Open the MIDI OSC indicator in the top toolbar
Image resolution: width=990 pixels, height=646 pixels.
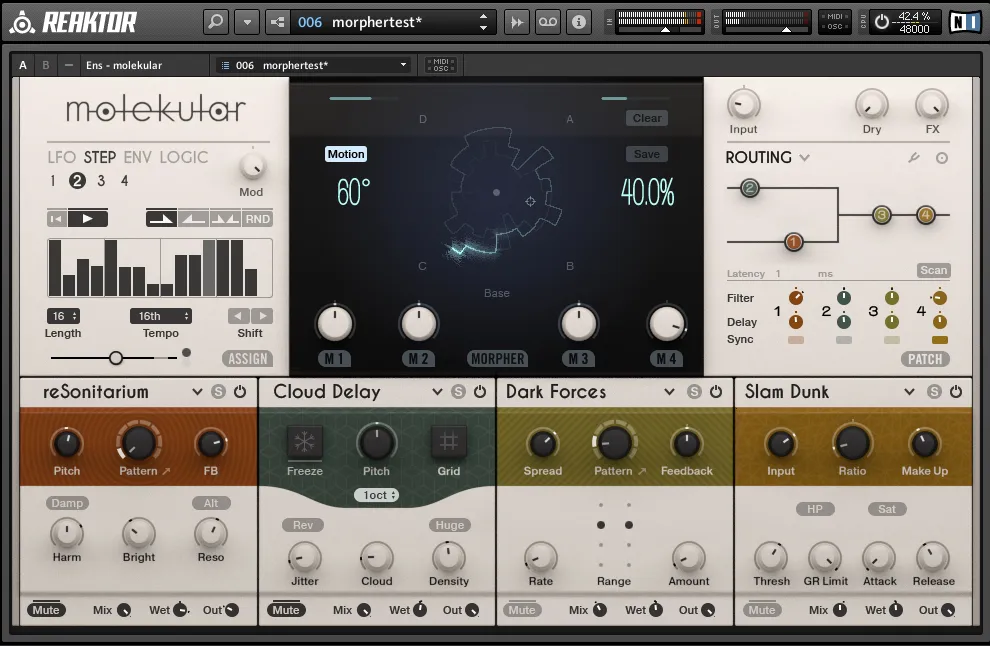click(835, 22)
